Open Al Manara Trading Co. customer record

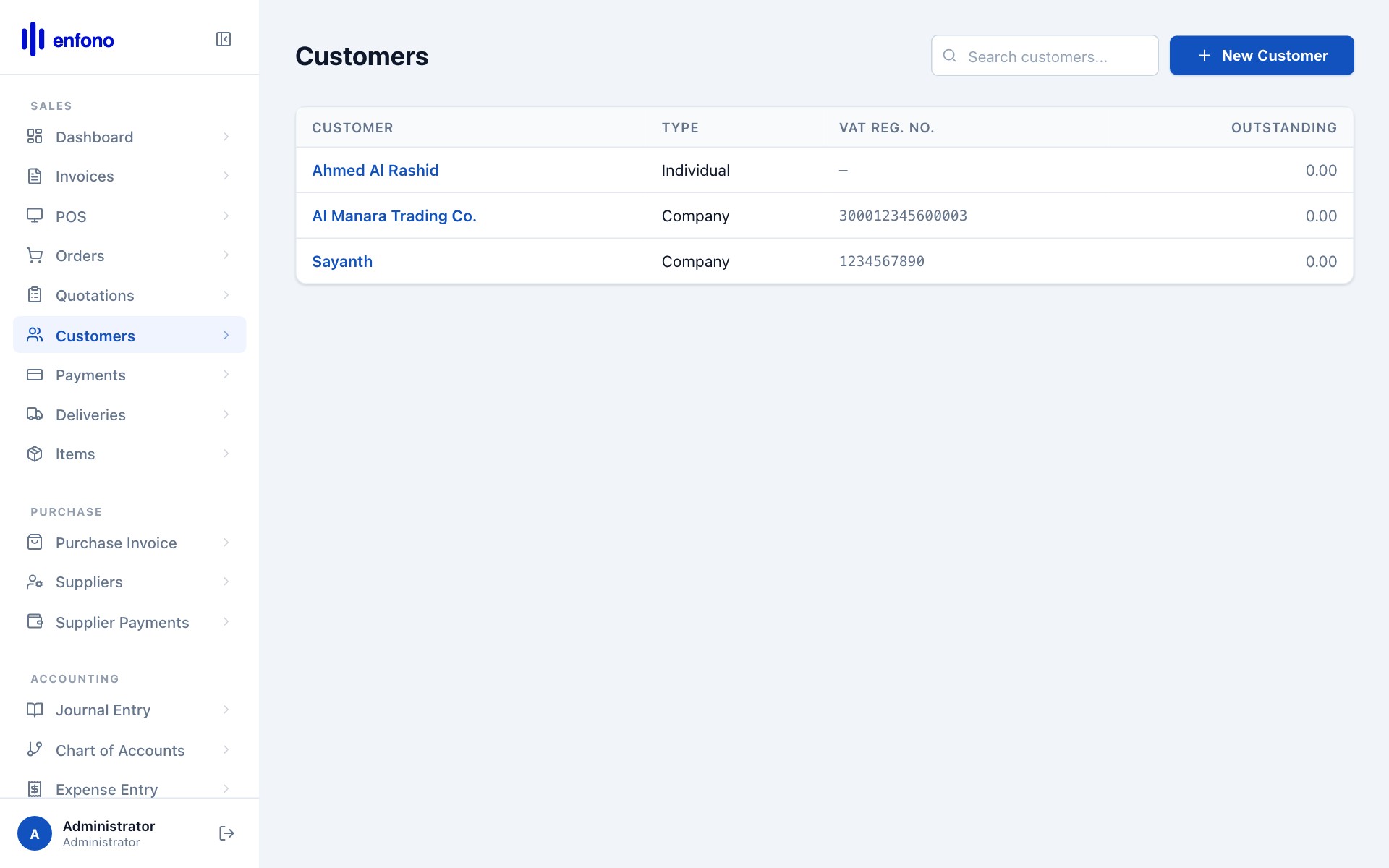(x=394, y=216)
